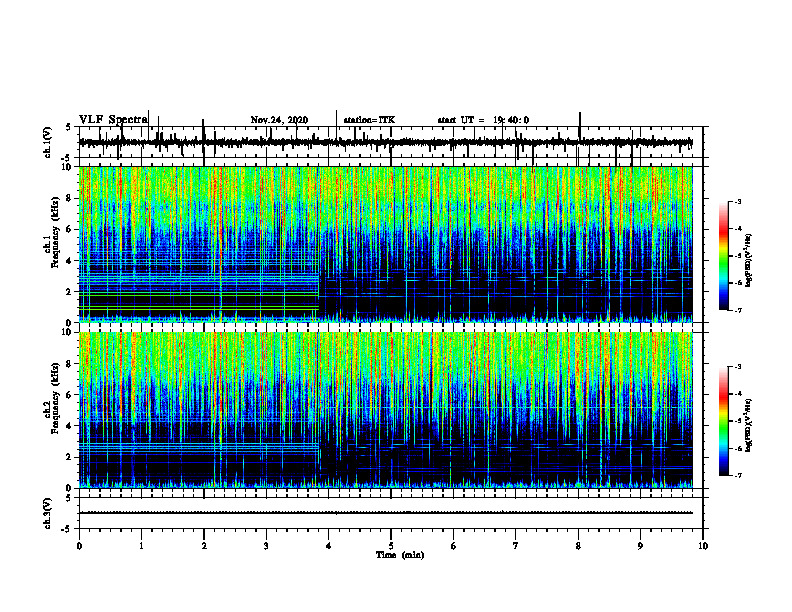Click the ch.1 frequency axis "8" tick label

pyautogui.click(x=70, y=198)
